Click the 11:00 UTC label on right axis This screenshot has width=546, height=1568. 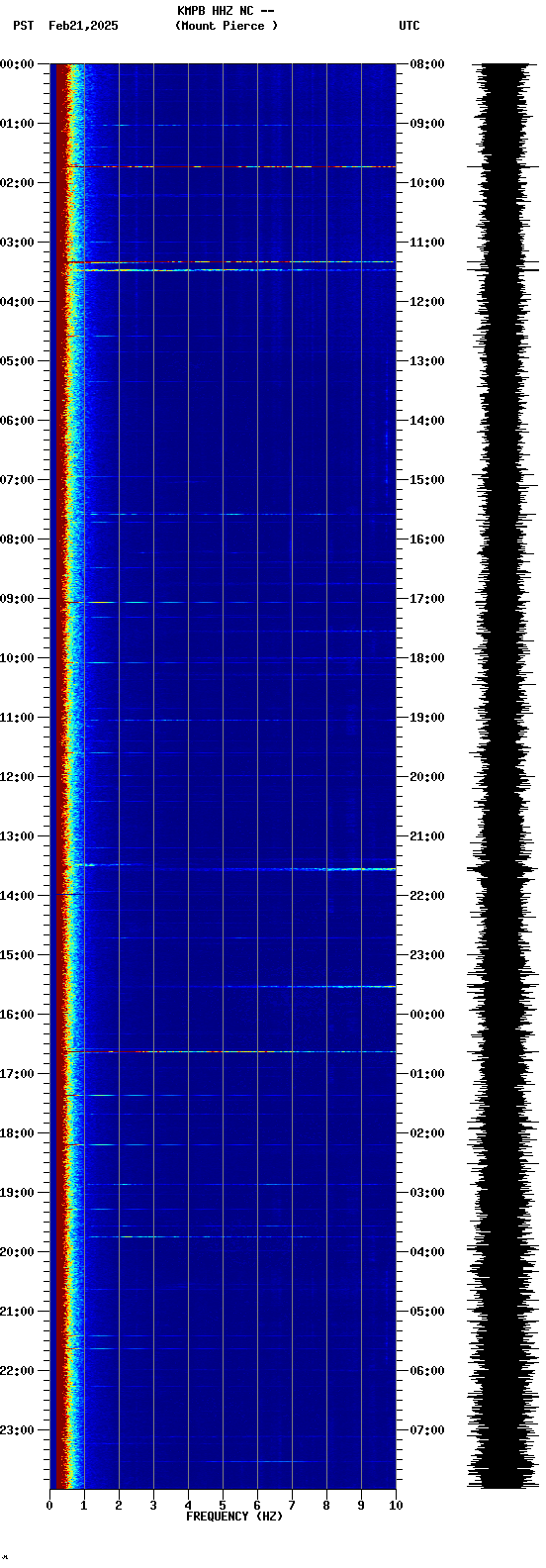[427, 243]
